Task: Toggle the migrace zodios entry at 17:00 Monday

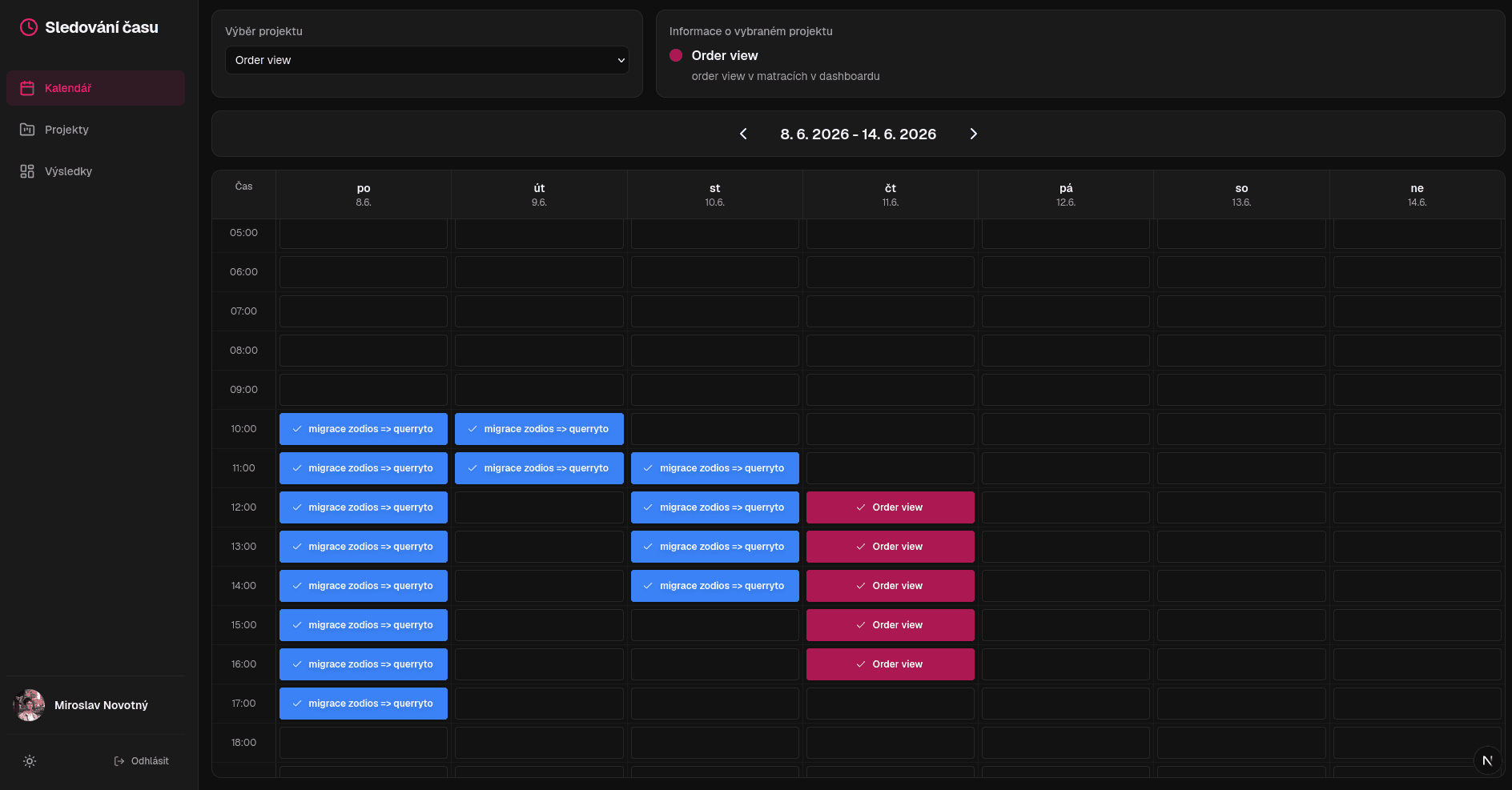Action: [364, 704]
